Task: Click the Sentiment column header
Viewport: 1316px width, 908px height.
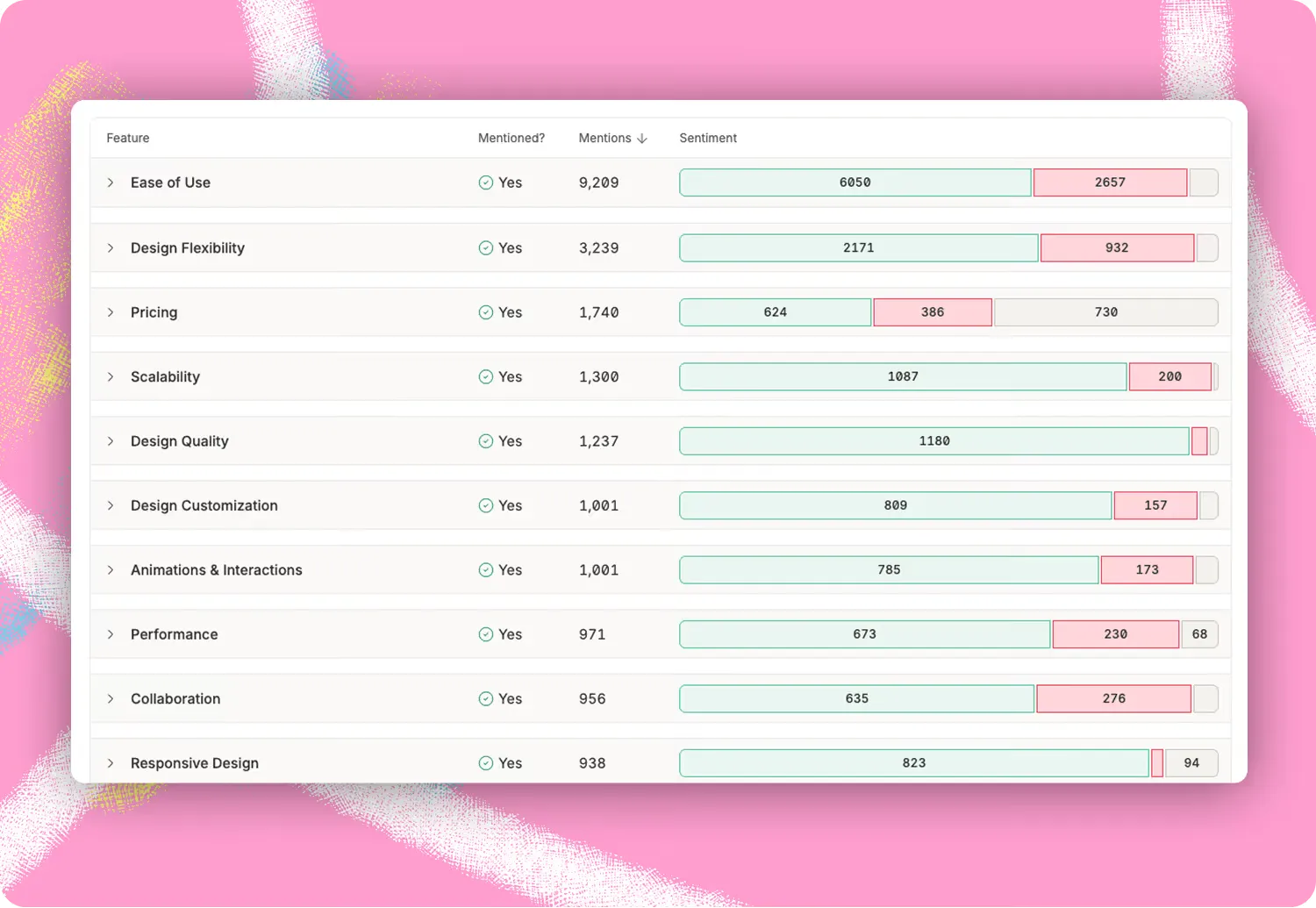Action: point(708,139)
